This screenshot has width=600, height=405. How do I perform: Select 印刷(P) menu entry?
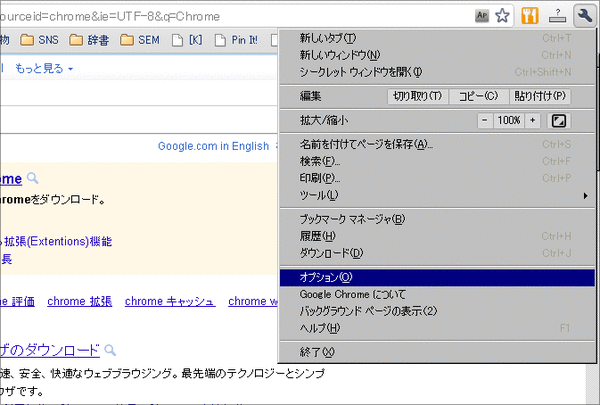(437, 178)
